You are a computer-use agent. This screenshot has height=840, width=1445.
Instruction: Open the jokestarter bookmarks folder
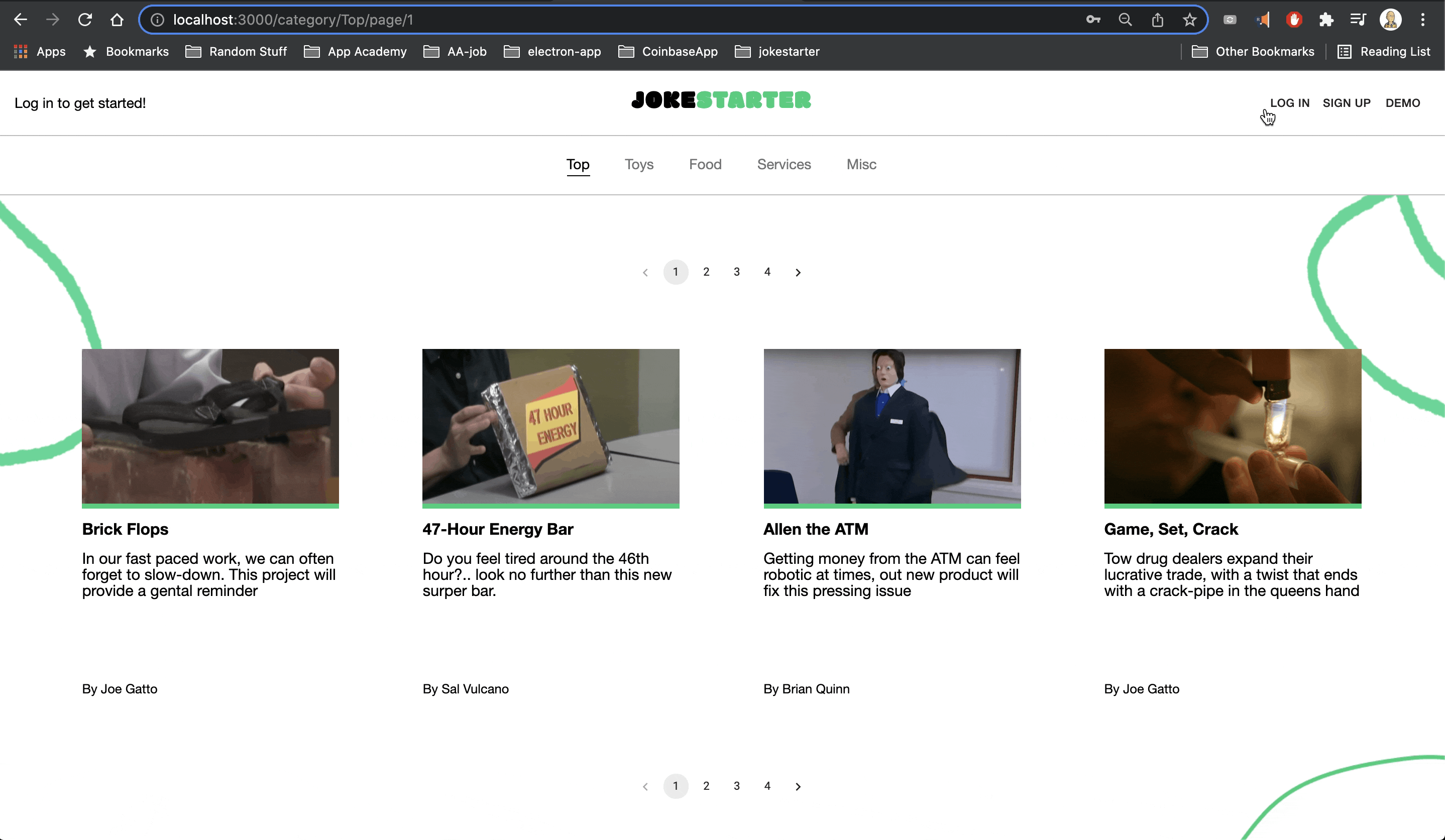click(777, 52)
